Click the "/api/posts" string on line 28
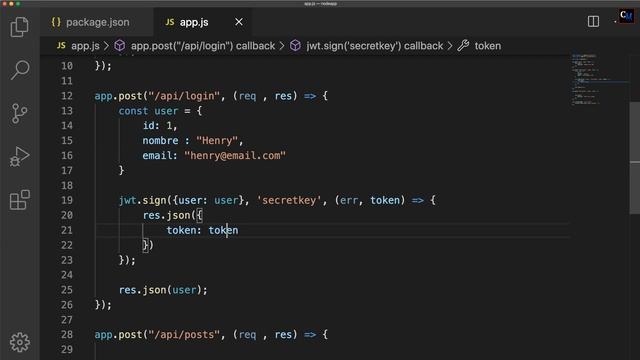Image resolution: width=640 pixels, height=360 pixels. click(x=184, y=335)
